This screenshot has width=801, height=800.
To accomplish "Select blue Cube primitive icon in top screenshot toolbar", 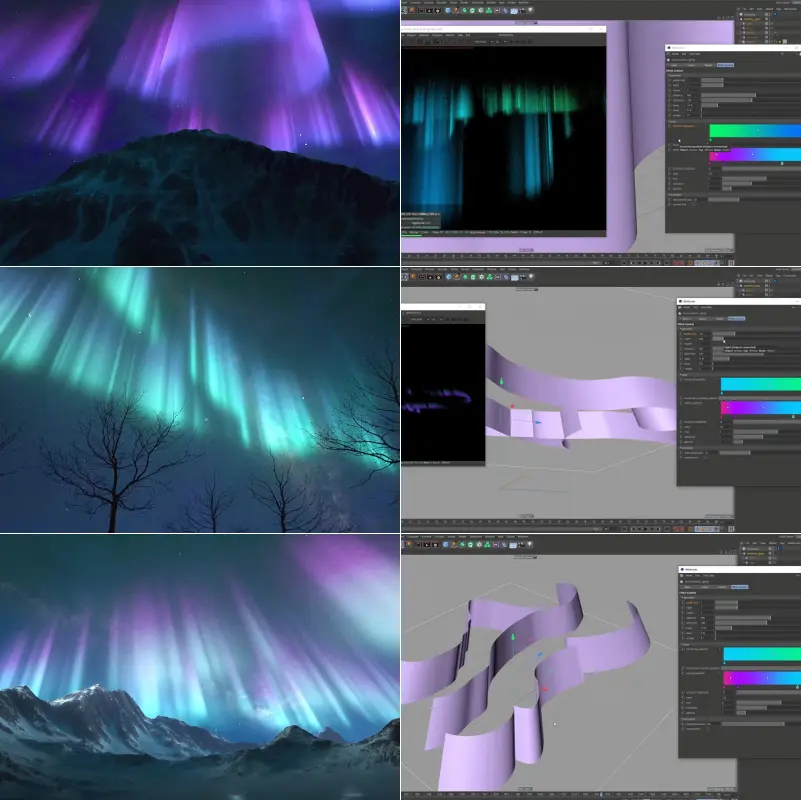I will point(448,10).
